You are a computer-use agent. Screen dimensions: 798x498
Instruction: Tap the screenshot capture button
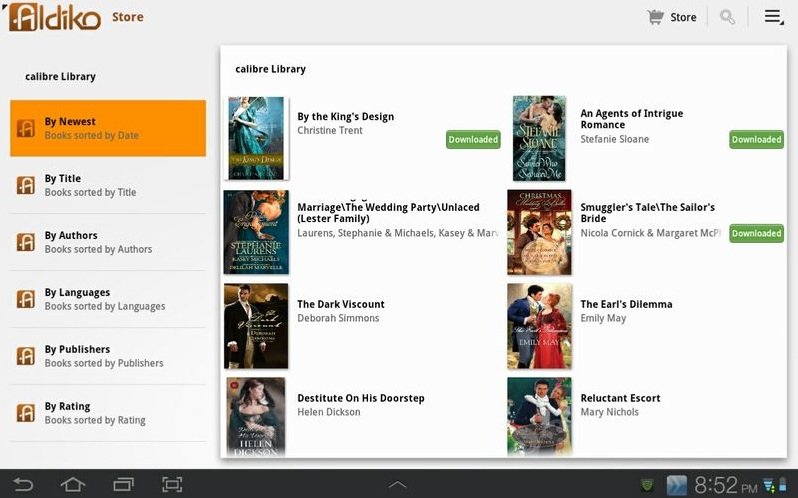click(x=172, y=484)
